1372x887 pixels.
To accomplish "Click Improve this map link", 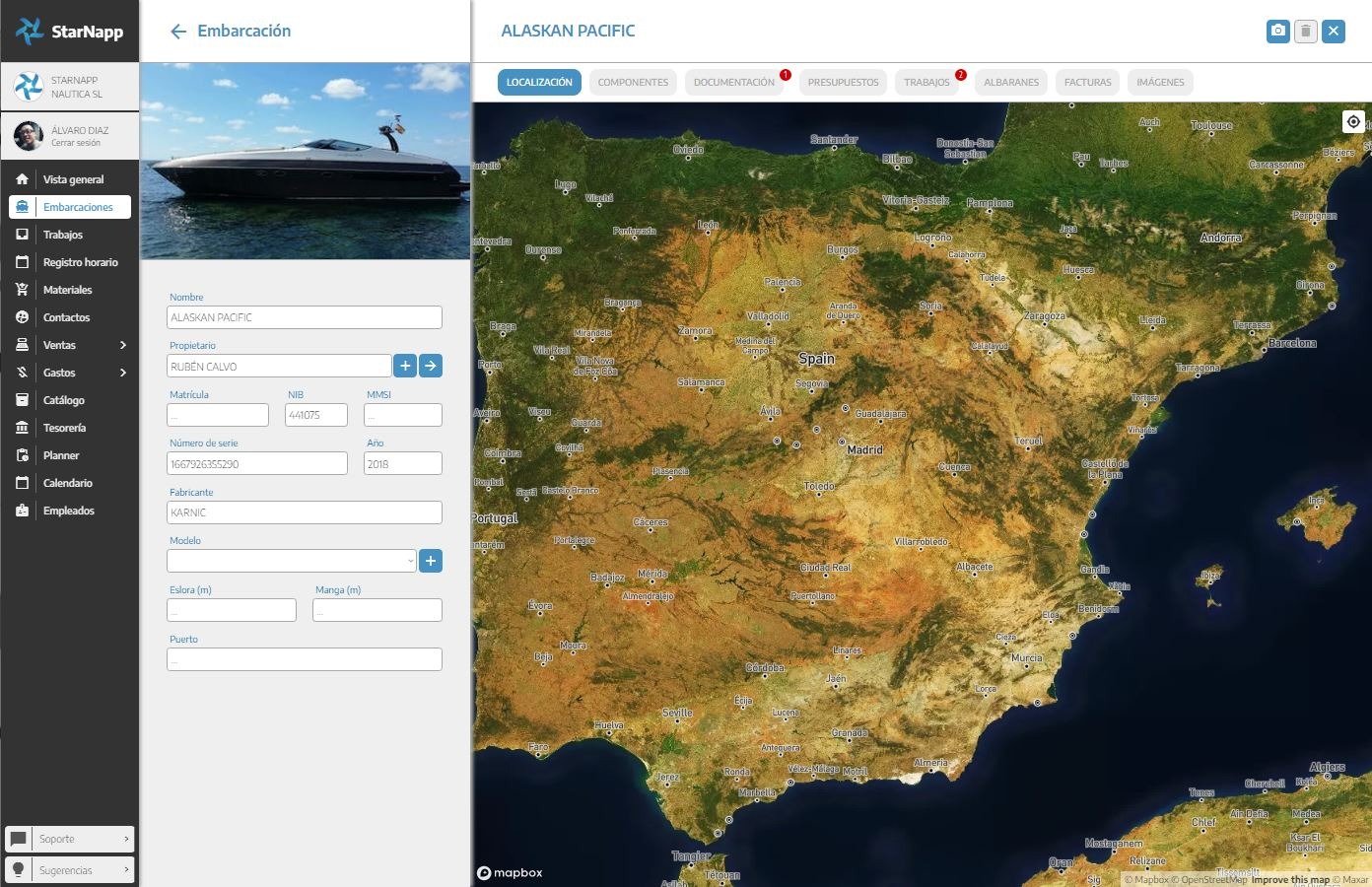I will [x=1290, y=879].
